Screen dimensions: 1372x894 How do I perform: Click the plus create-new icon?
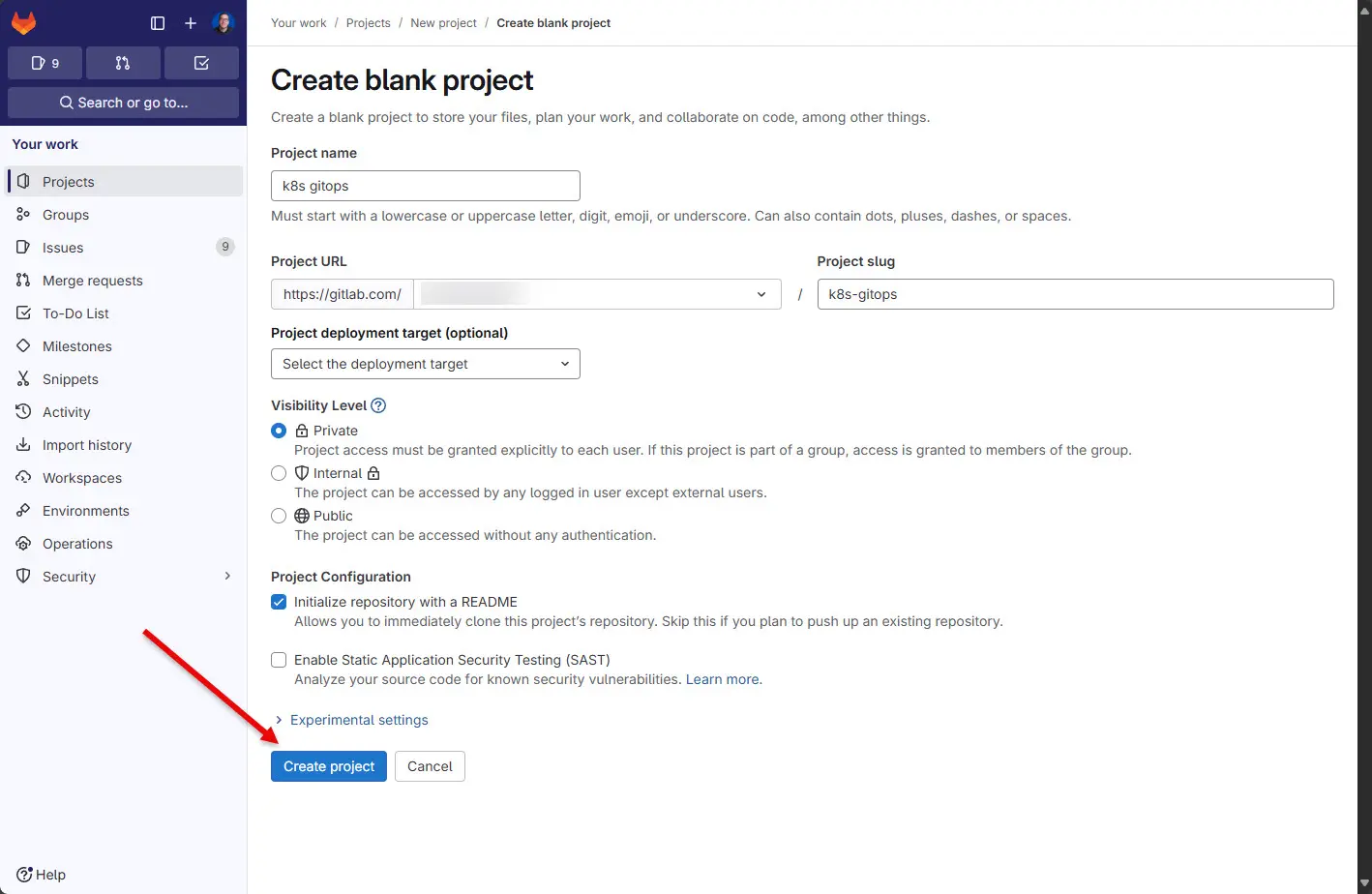click(x=191, y=23)
